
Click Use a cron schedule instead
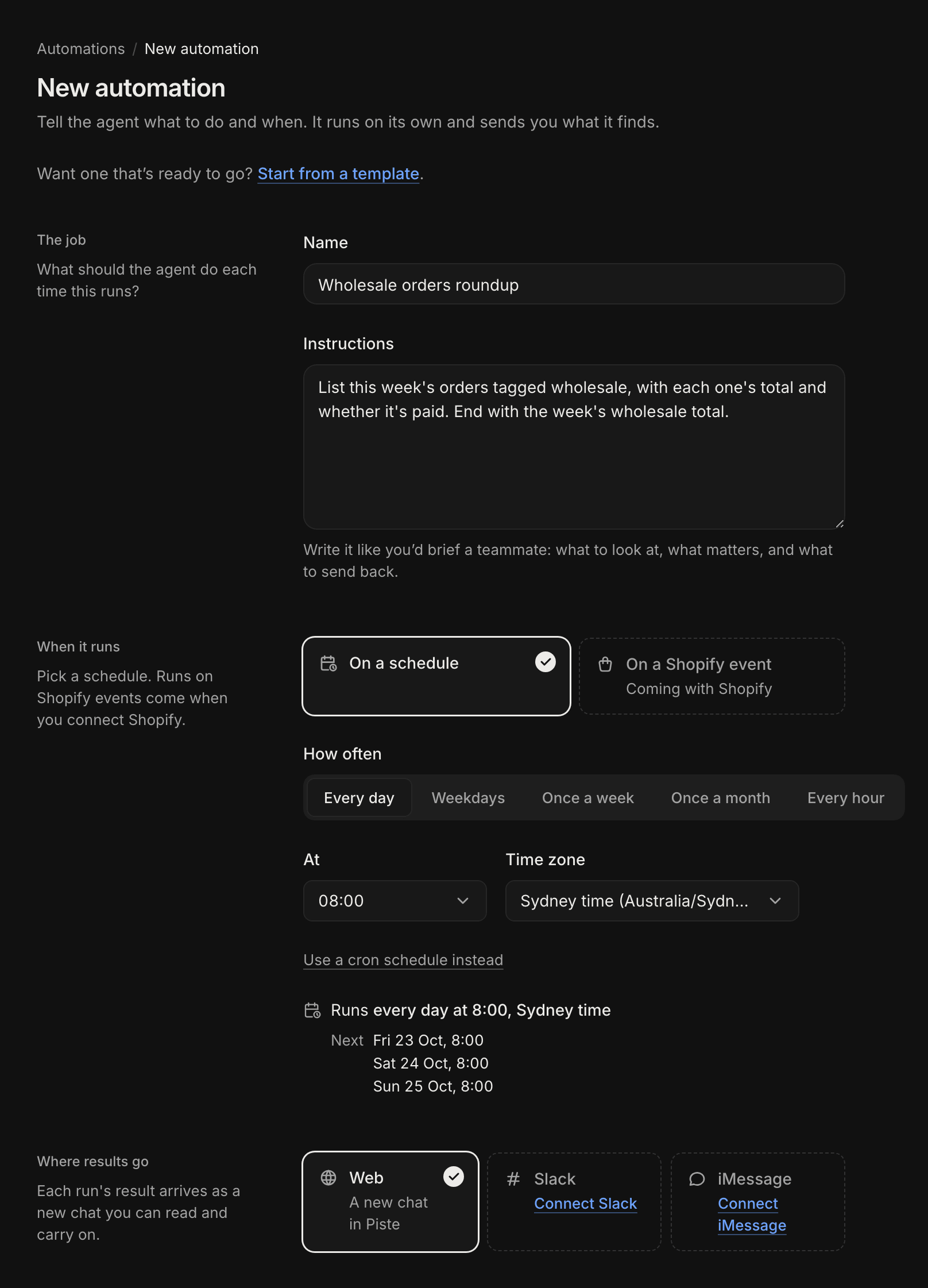pos(403,960)
